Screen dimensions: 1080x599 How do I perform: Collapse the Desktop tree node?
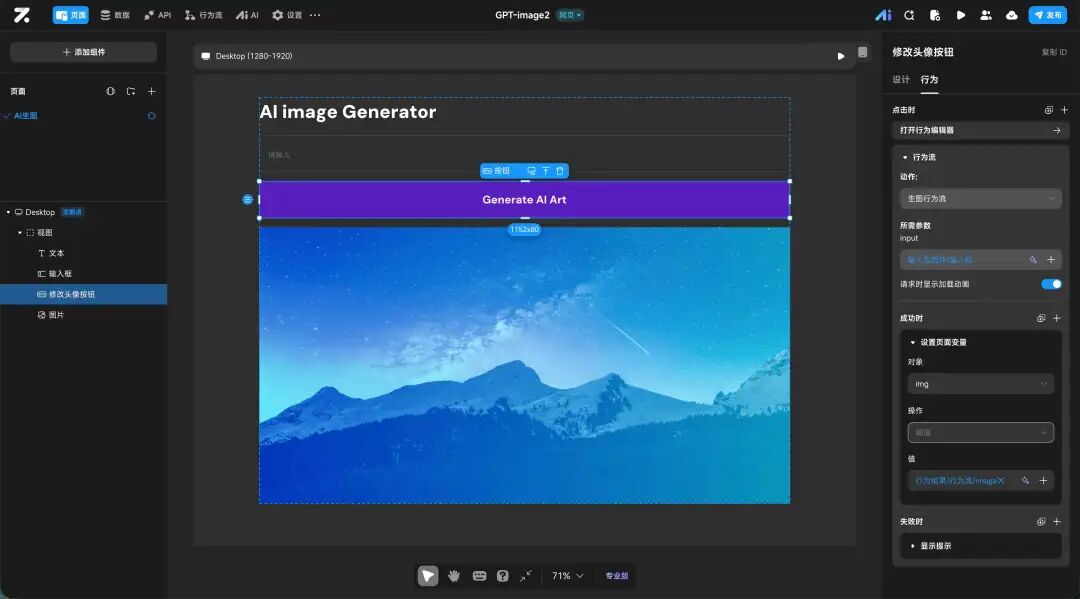[x=8, y=212]
